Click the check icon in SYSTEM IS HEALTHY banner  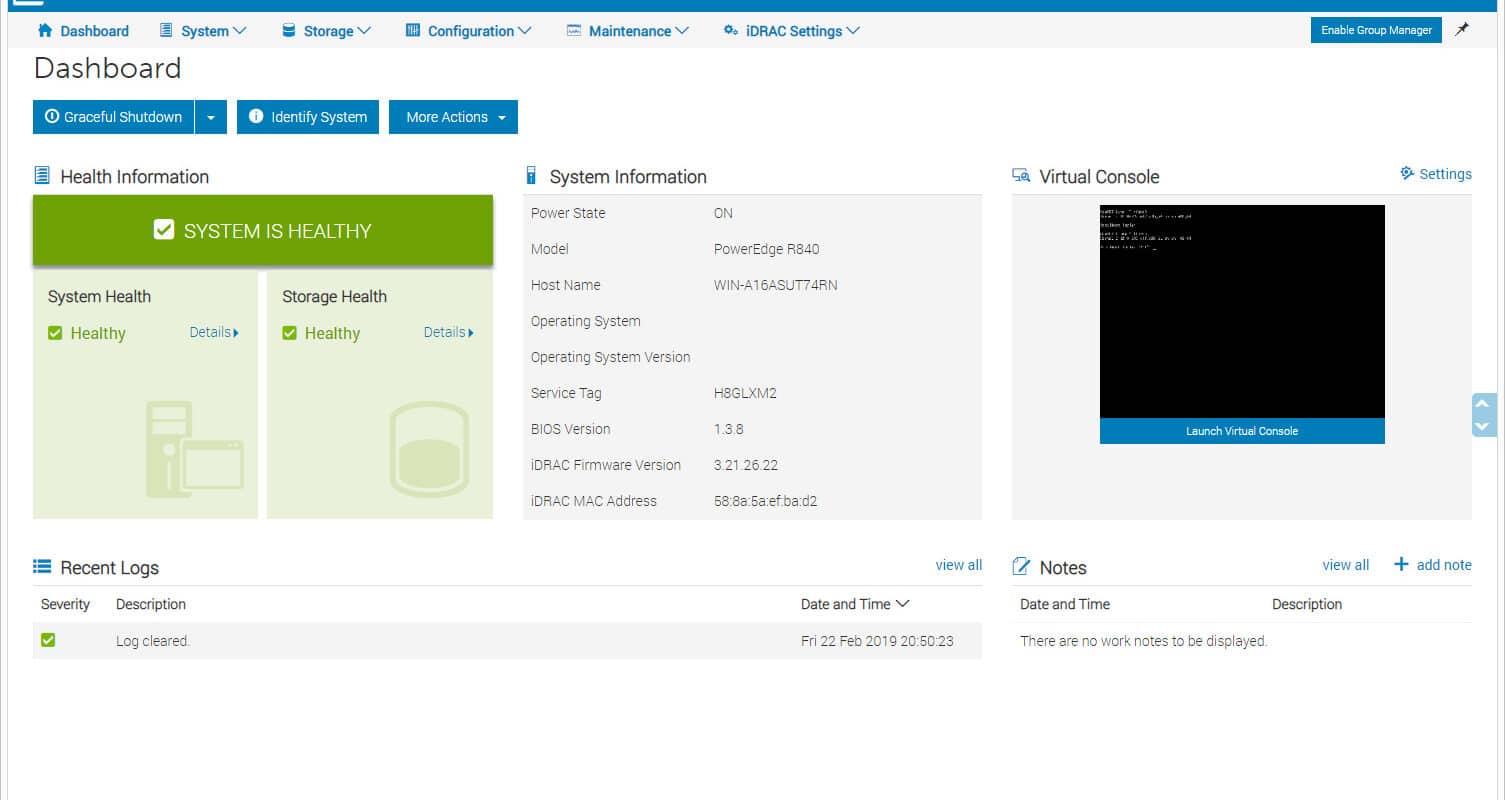(164, 230)
